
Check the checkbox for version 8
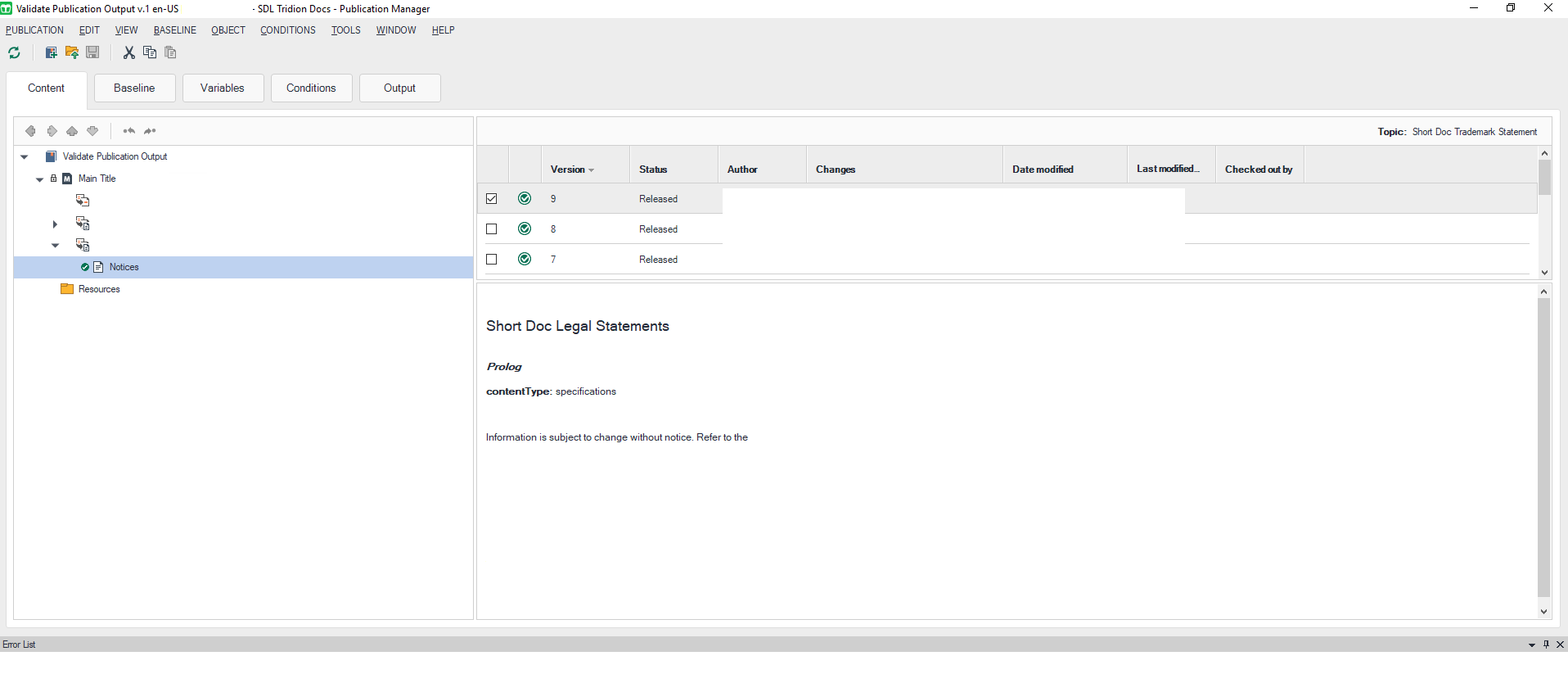pos(492,229)
